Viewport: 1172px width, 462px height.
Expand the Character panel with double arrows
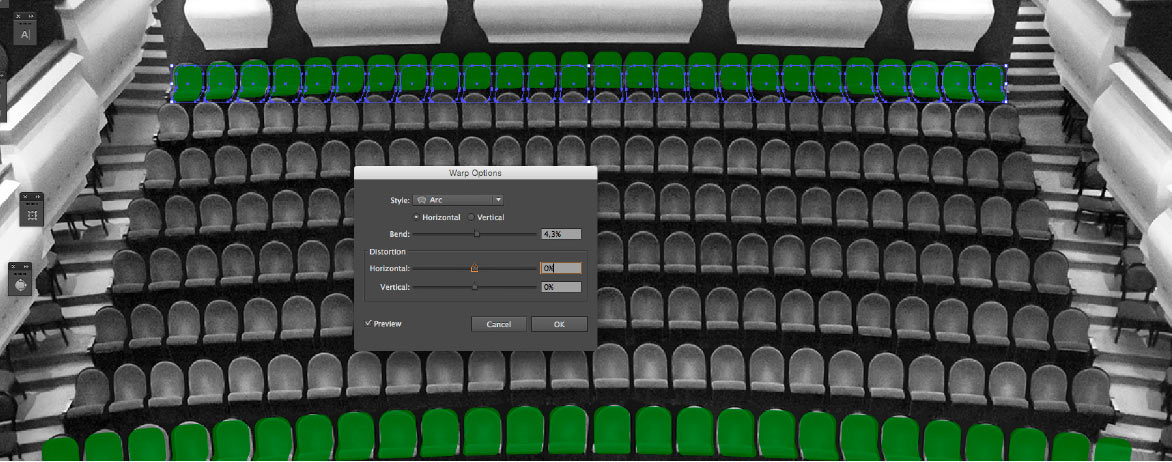click(x=31, y=17)
